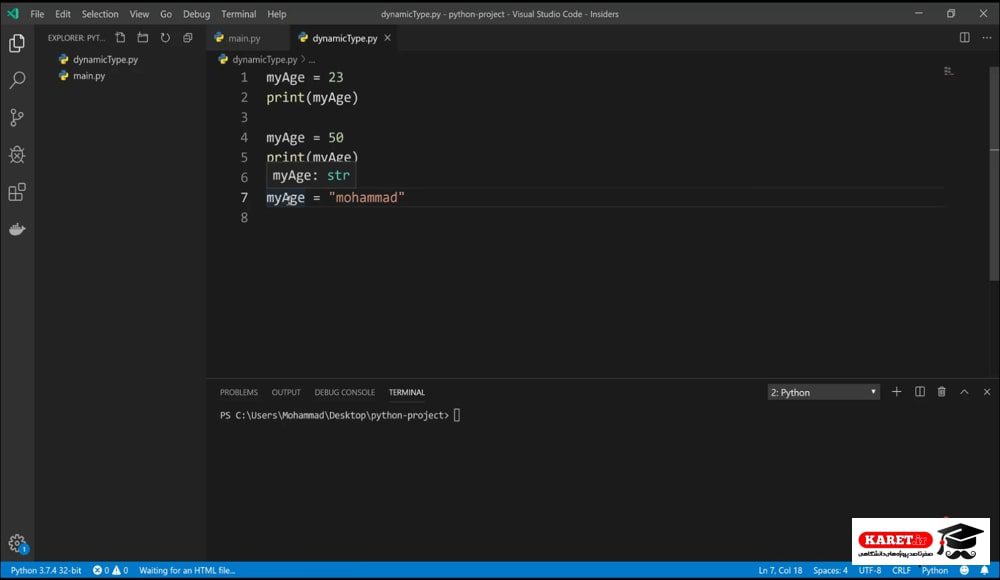
Task: Open the breadcrumb ellipsis after dynamicType.py
Action: click(x=312, y=59)
